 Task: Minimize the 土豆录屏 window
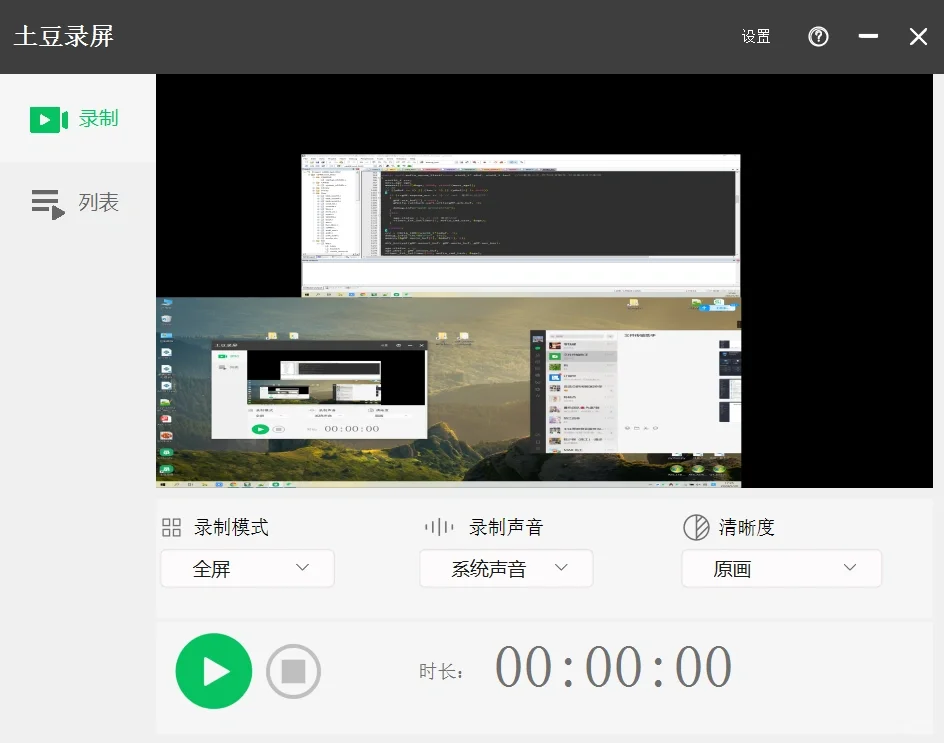(x=868, y=37)
